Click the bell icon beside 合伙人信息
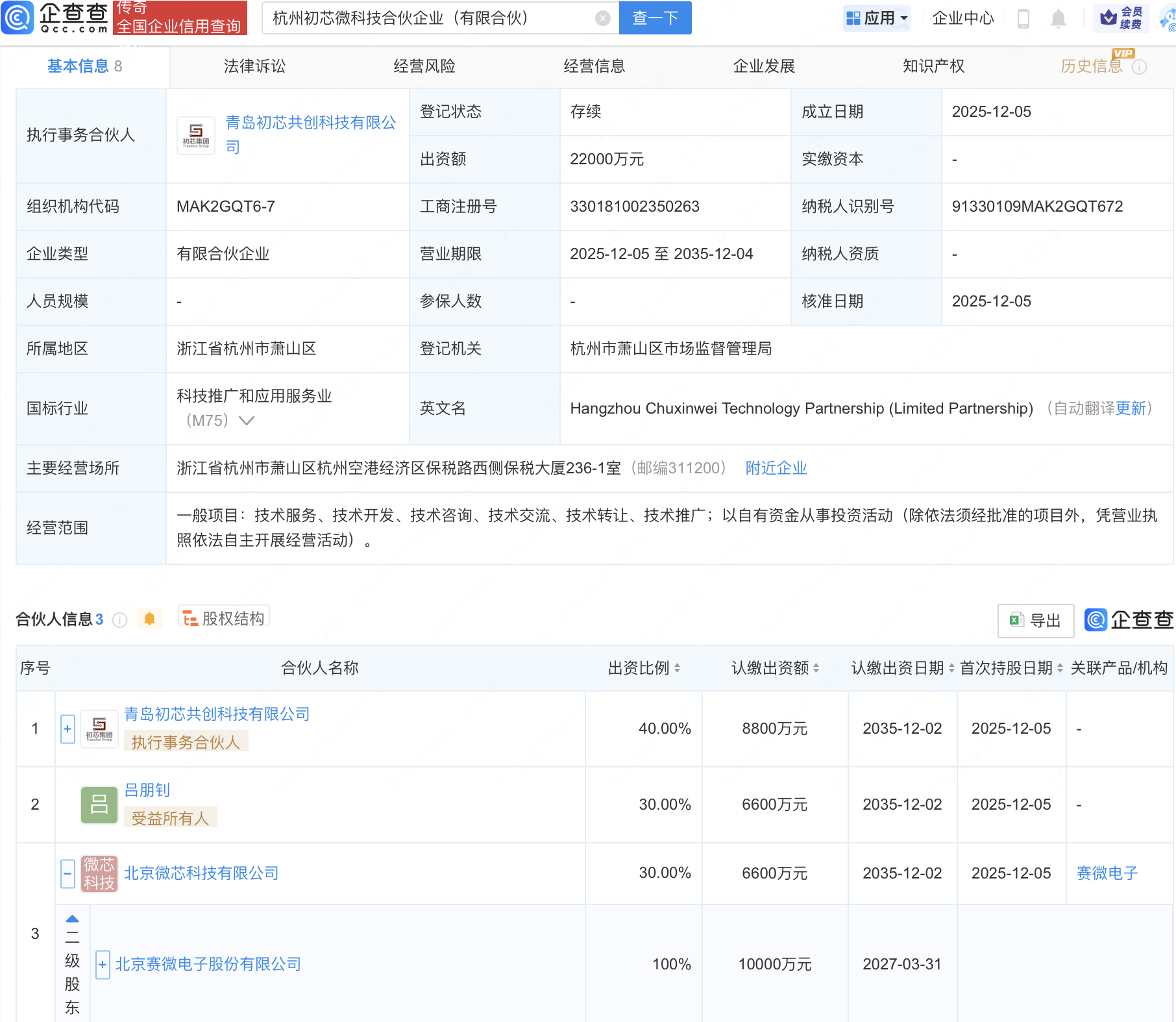The image size is (1176, 1022). 150,618
